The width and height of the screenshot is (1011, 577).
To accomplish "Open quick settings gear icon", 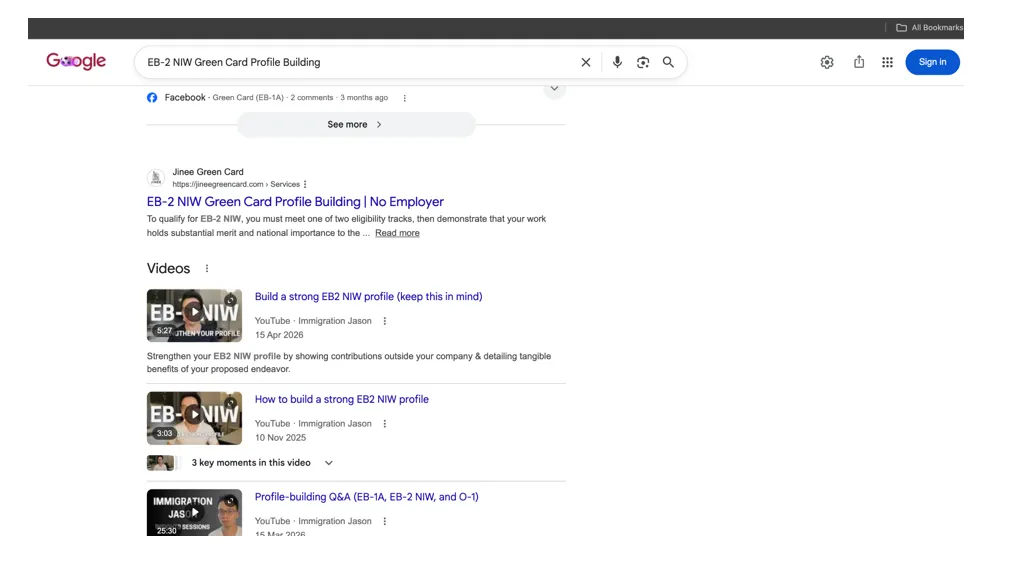I will coord(827,63).
